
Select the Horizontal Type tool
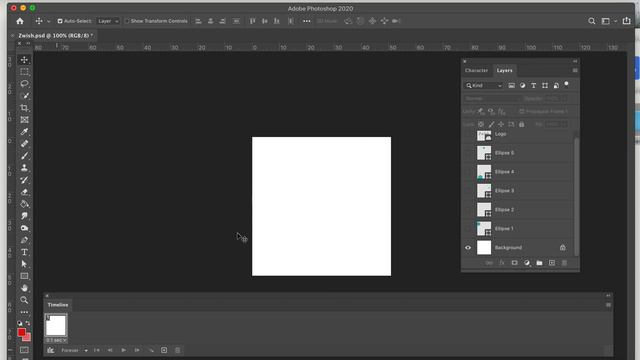(24, 252)
